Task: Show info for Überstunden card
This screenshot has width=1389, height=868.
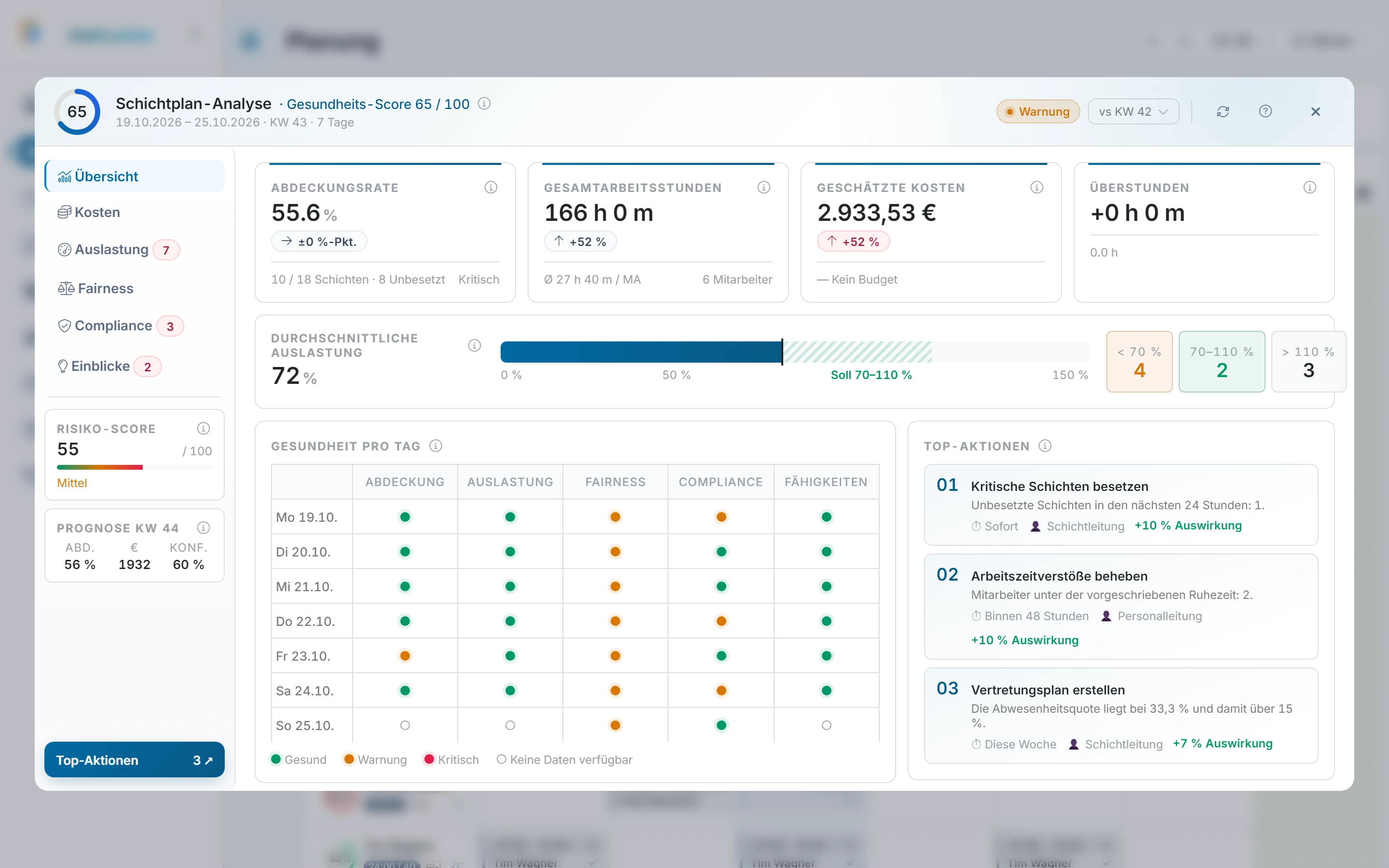Action: click(1309, 187)
